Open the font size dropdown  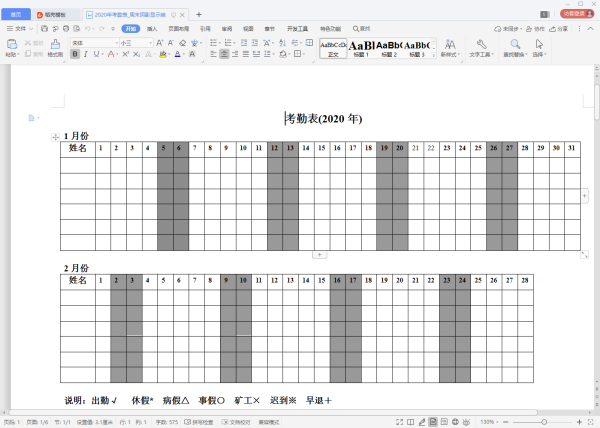151,43
